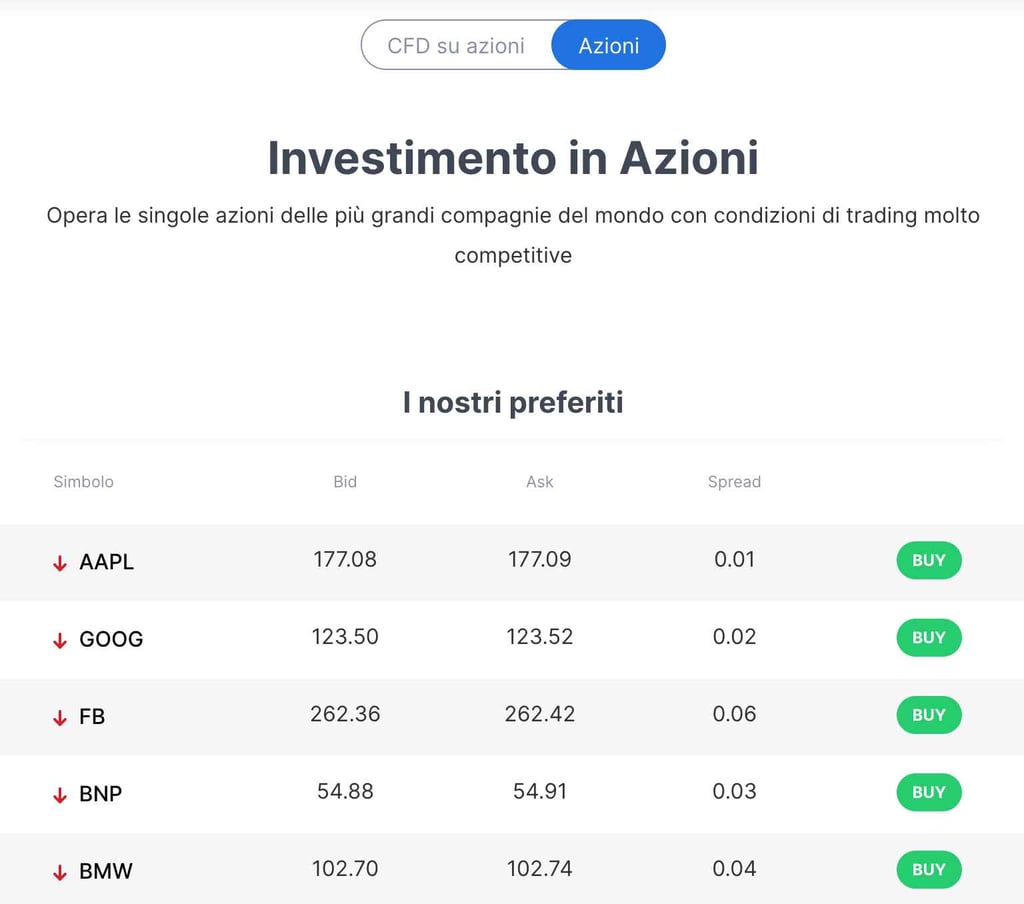Click the red down arrow beside BNP

click(x=60, y=795)
